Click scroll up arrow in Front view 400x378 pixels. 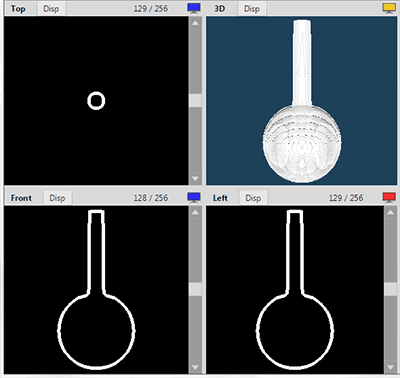[195, 212]
